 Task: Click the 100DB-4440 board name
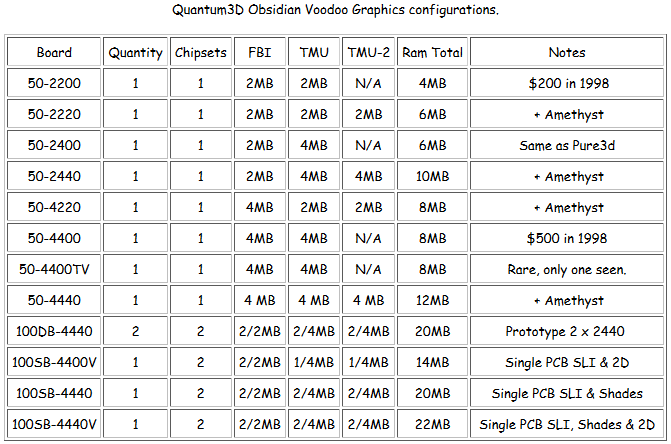54,331
